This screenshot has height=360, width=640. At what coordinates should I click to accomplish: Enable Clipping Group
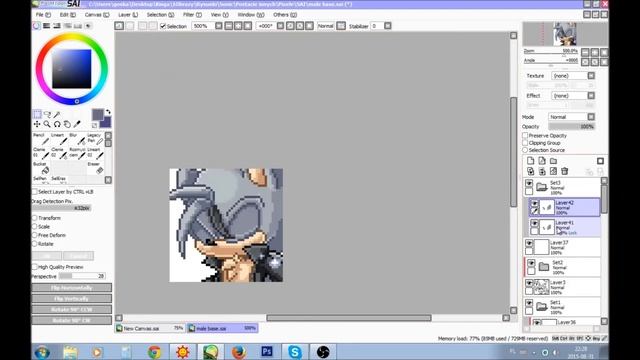(526, 143)
